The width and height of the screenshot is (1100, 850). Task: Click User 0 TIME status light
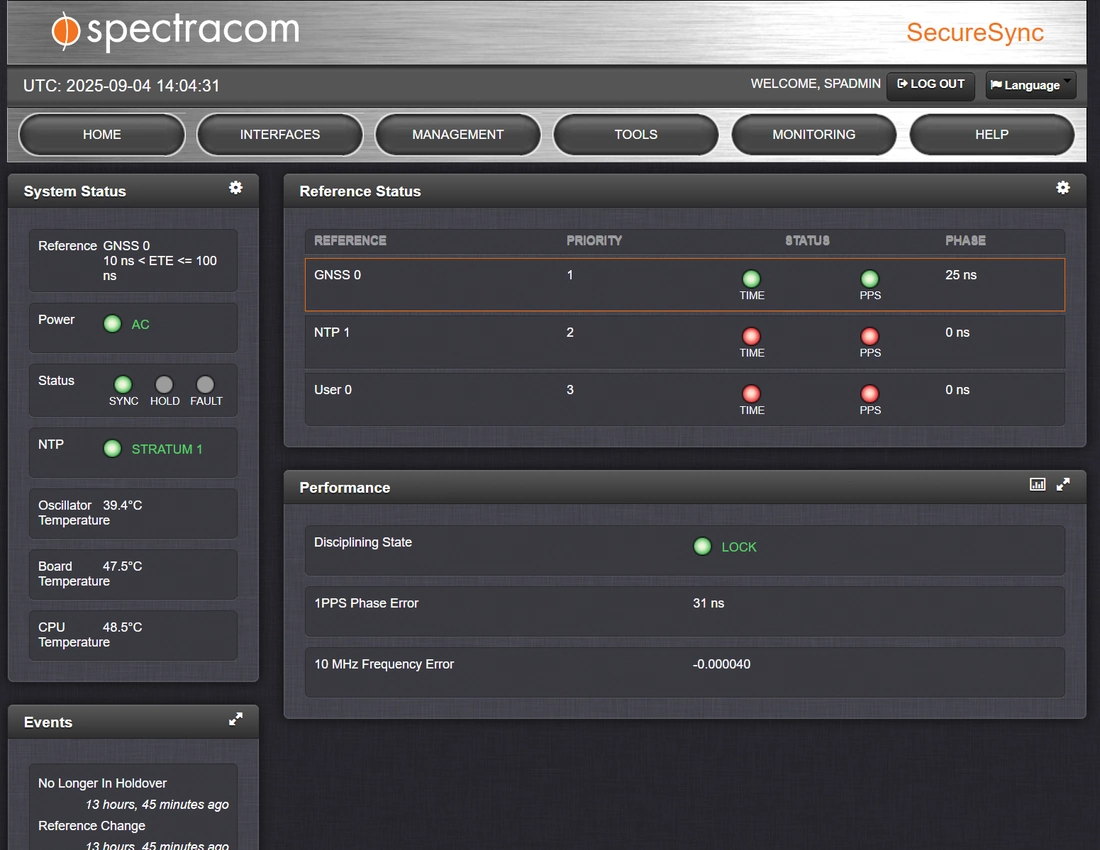[x=751, y=393]
